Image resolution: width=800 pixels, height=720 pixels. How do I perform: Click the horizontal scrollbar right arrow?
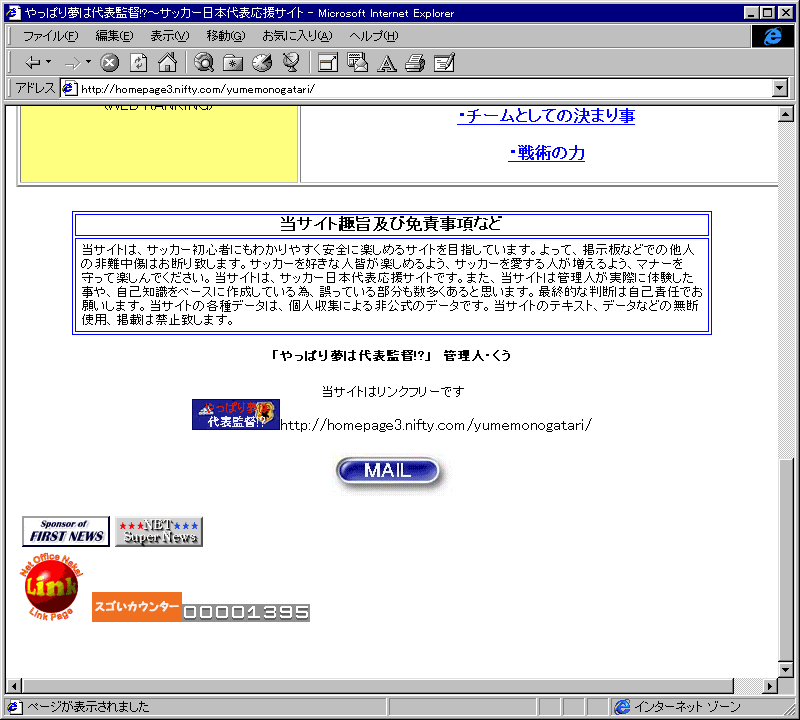tap(769, 686)
